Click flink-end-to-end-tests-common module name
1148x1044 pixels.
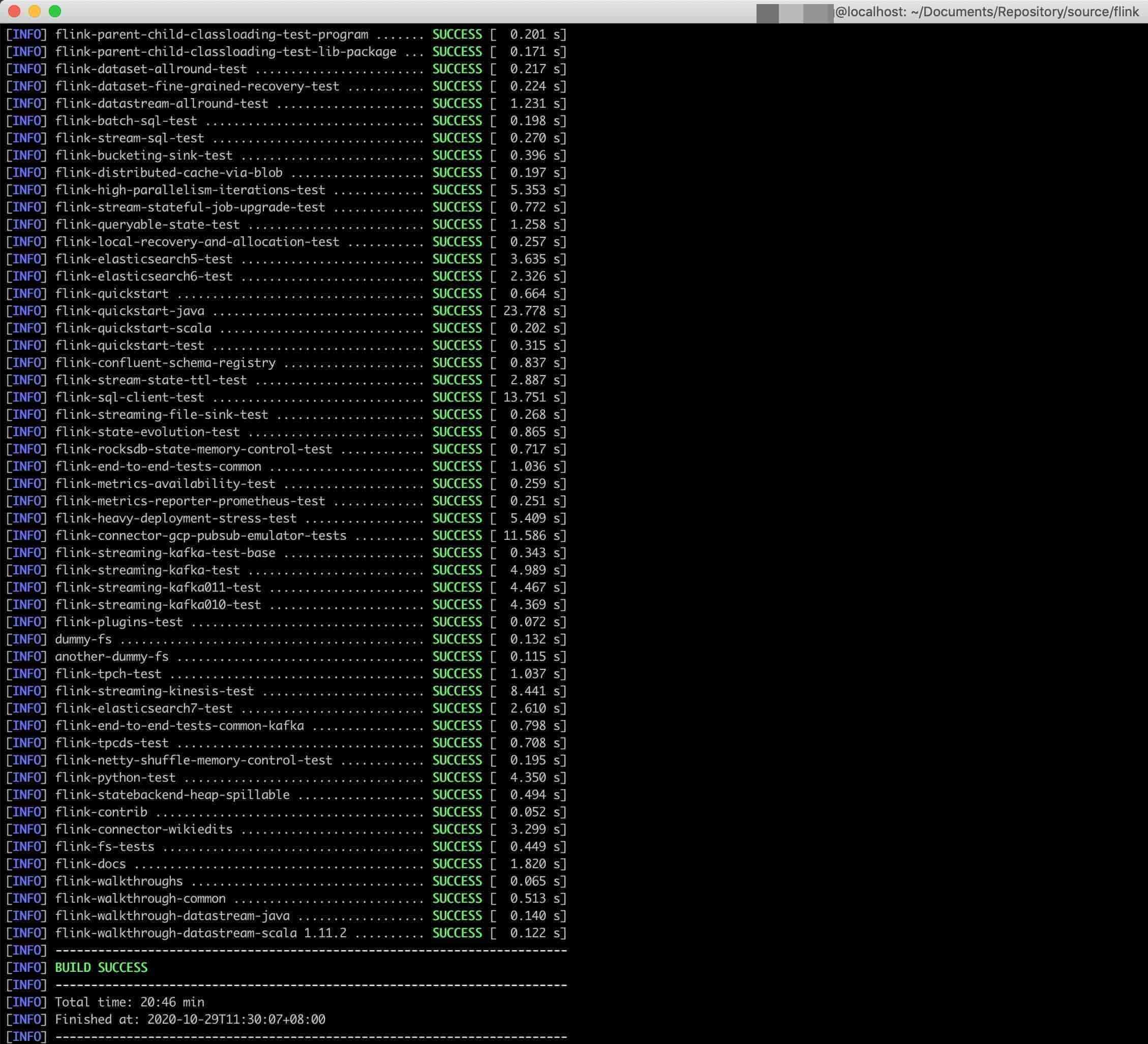[x=158, y=466]
